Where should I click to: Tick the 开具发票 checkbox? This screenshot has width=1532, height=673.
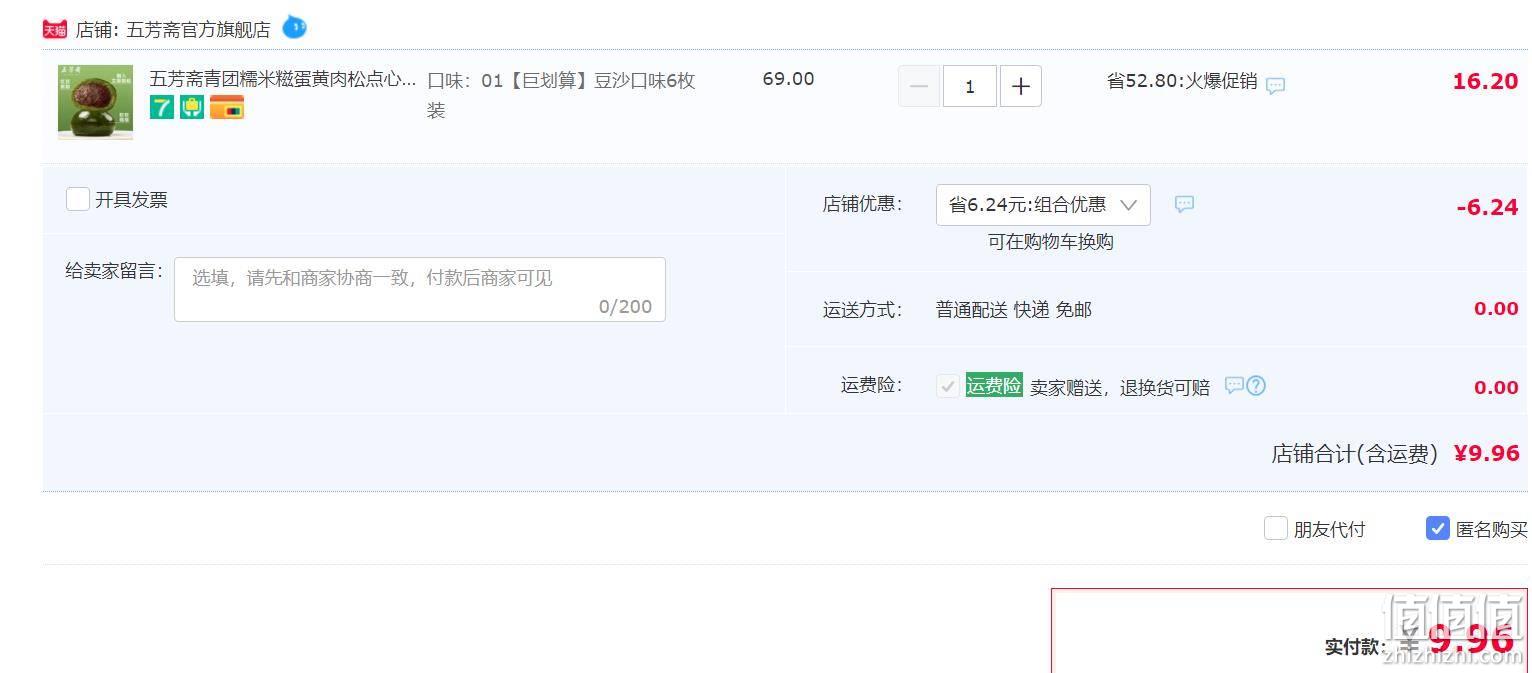78,199
